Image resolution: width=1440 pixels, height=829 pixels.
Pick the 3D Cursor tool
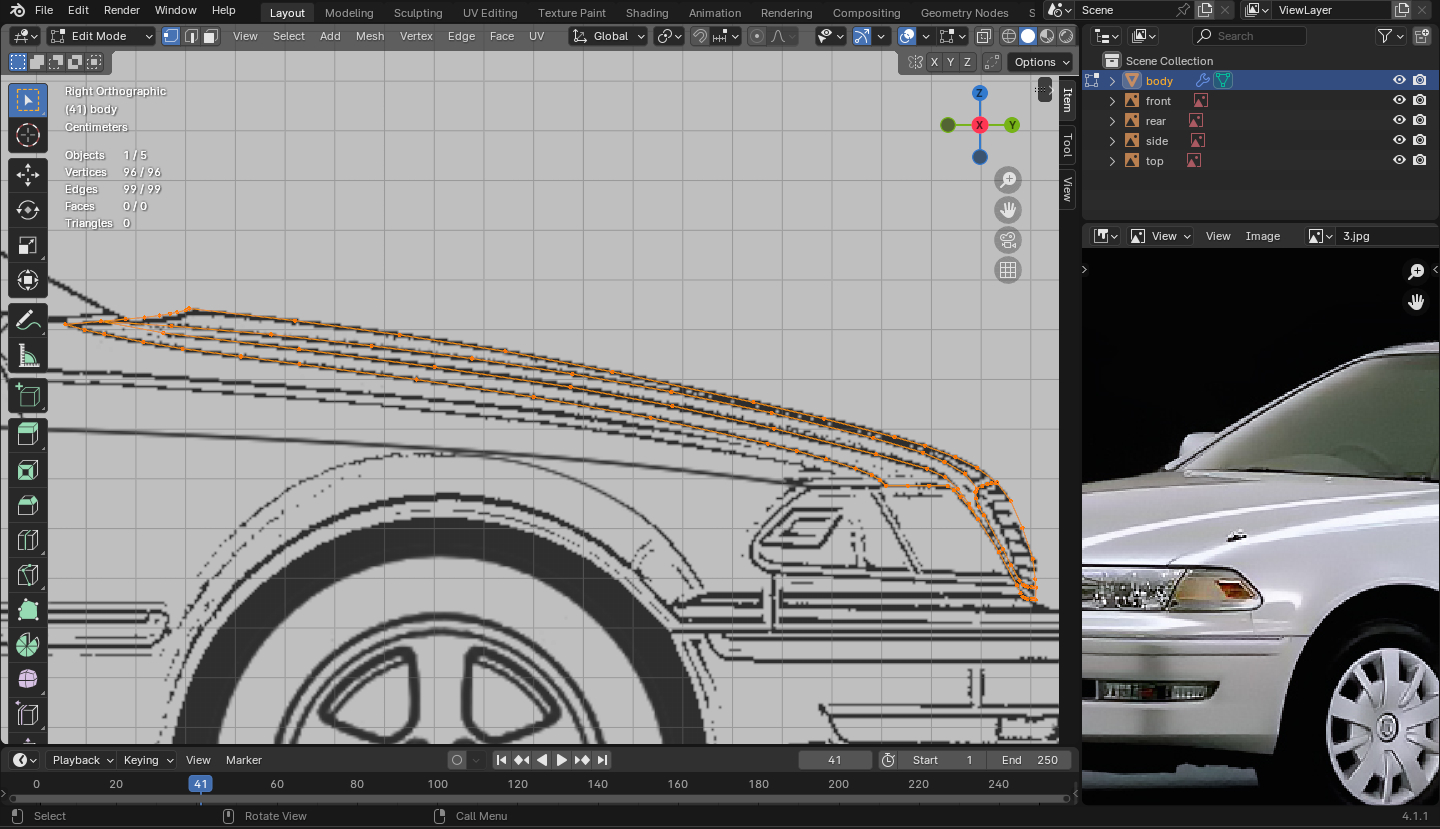click(28, 135)
